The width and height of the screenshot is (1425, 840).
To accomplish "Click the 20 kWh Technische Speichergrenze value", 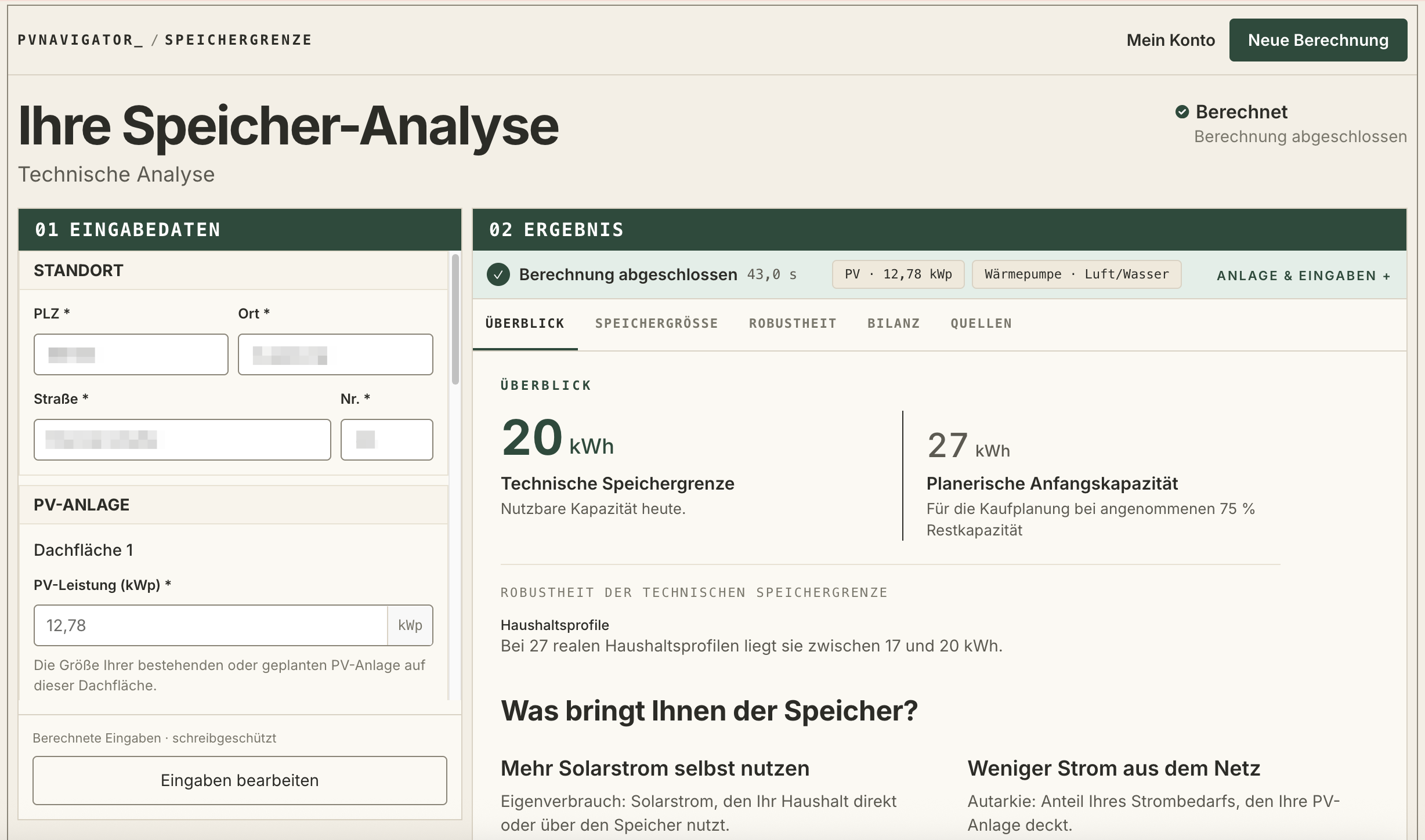I will [558, 438].
